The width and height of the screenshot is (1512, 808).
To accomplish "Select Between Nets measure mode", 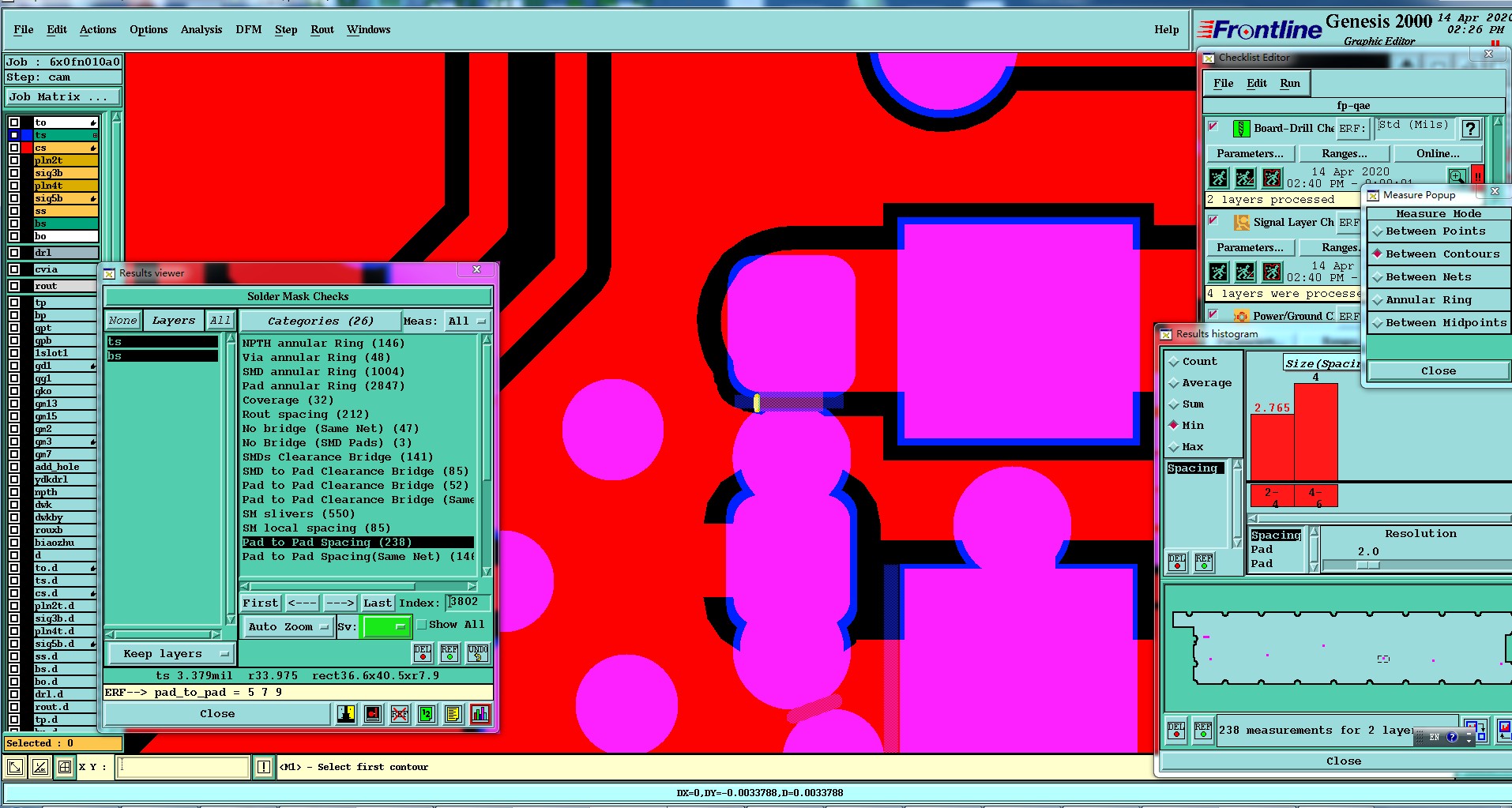I will pos(1438,277).
